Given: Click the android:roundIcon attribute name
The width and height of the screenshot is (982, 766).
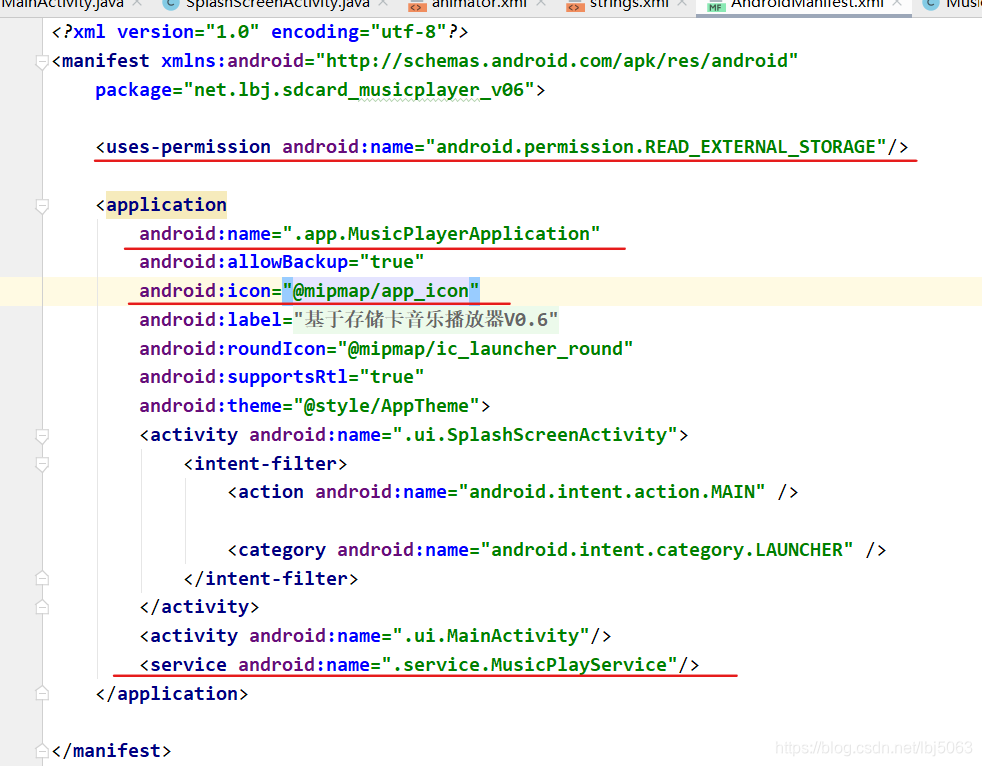Looking at the screenshot, I should [232, 349].
